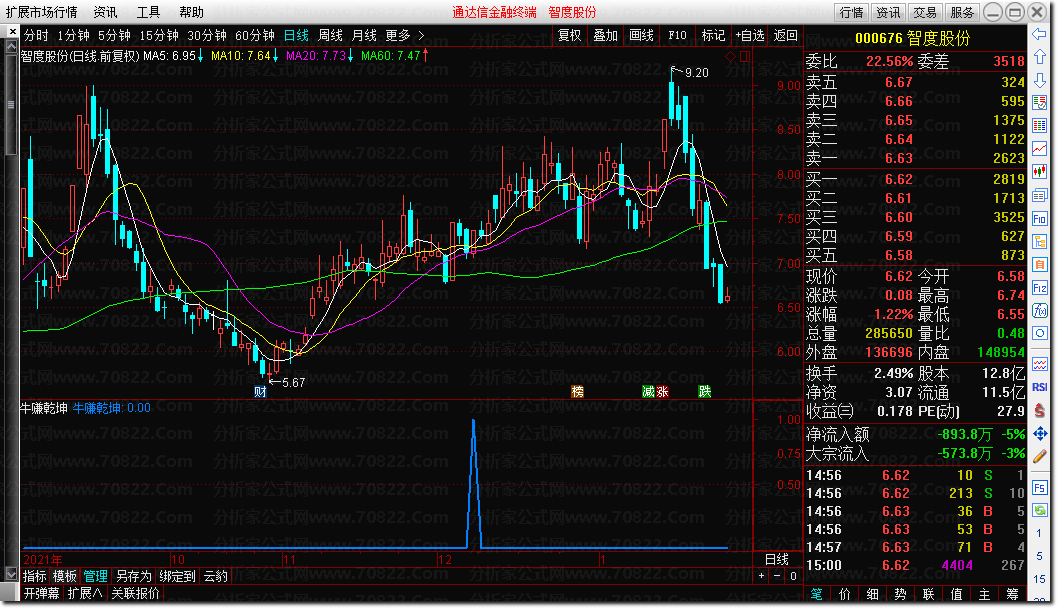
Task: Click the red dollar sign icon
Action: (1039, 411)
